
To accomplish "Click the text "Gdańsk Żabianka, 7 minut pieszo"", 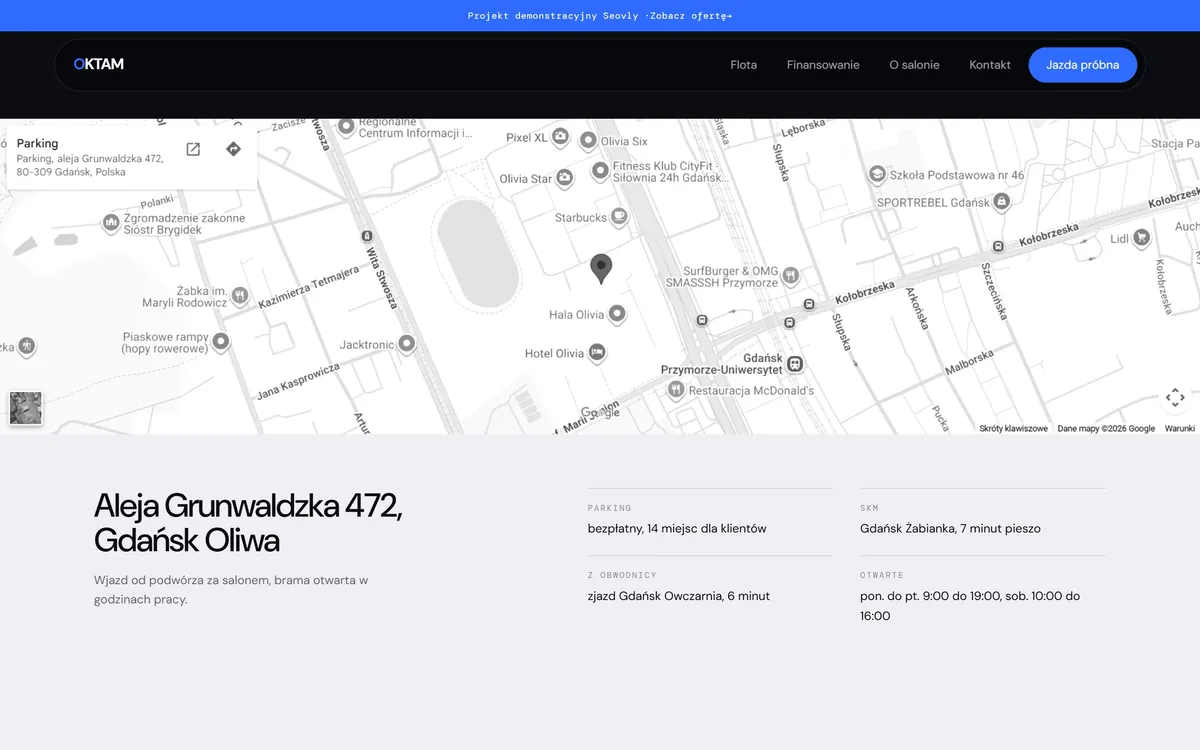I will [x=950, y=528].
